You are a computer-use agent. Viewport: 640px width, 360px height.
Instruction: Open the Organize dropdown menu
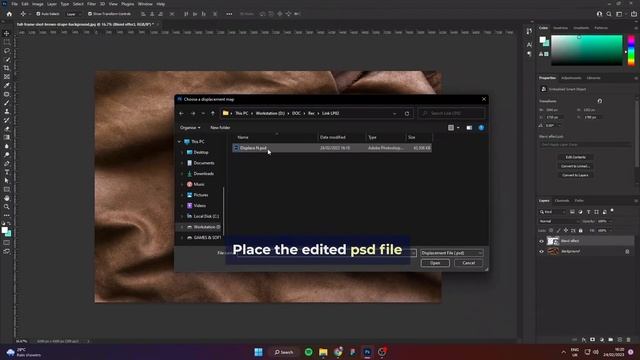click(x=190, y=128)
